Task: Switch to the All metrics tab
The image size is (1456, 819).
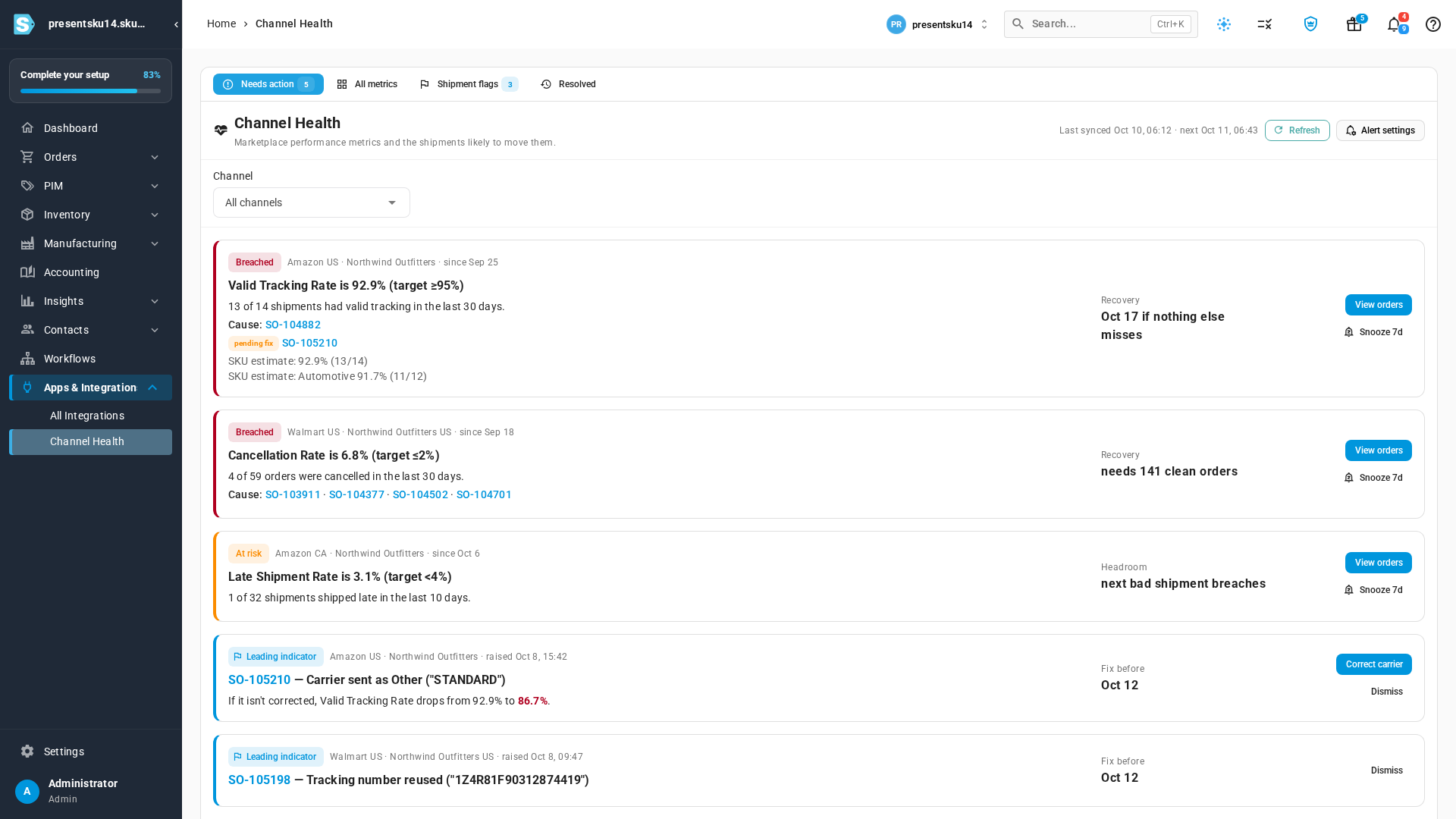Action: (367, 84)
